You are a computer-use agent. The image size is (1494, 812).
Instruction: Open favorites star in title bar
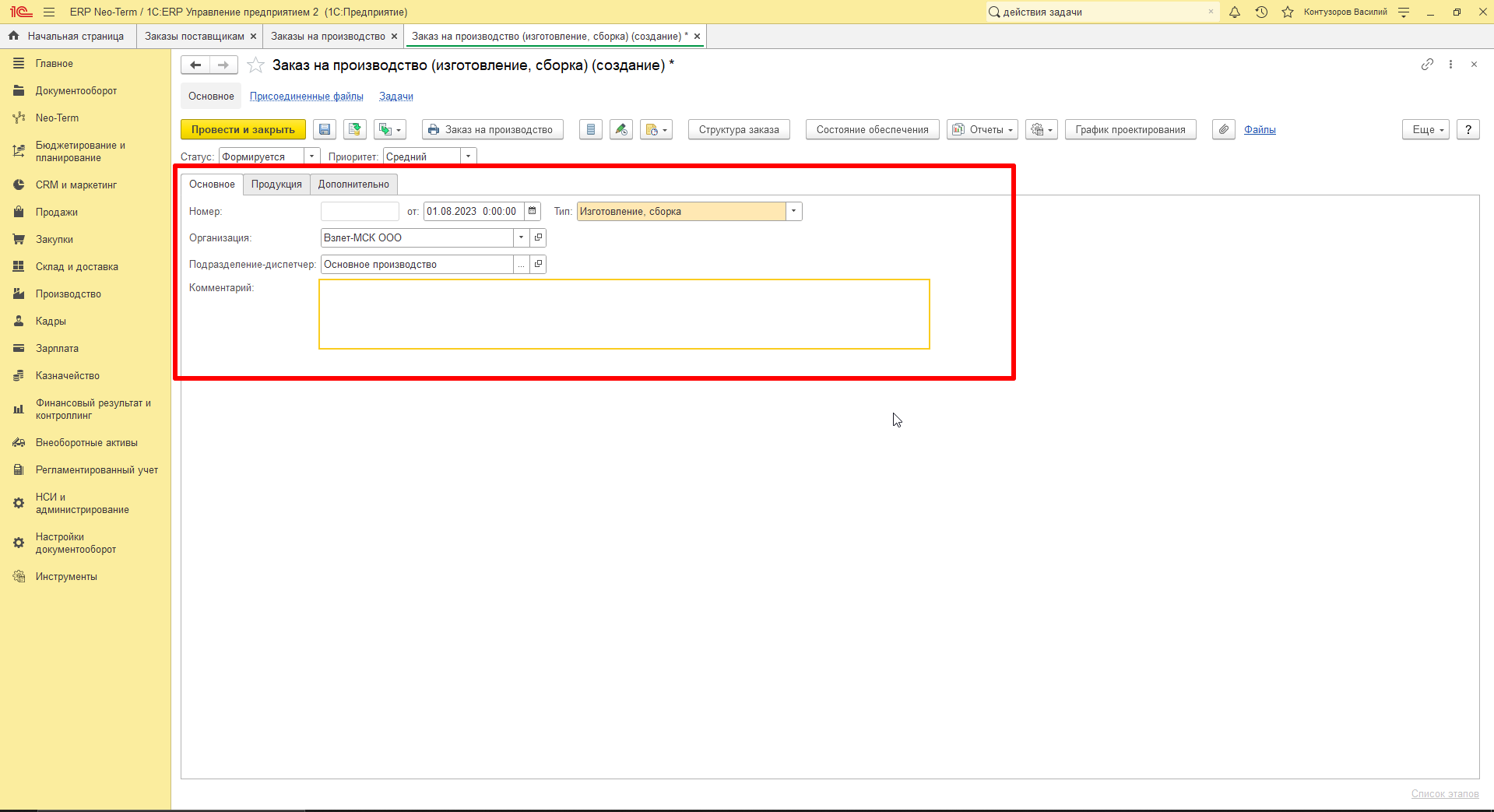pos(1288,12)
